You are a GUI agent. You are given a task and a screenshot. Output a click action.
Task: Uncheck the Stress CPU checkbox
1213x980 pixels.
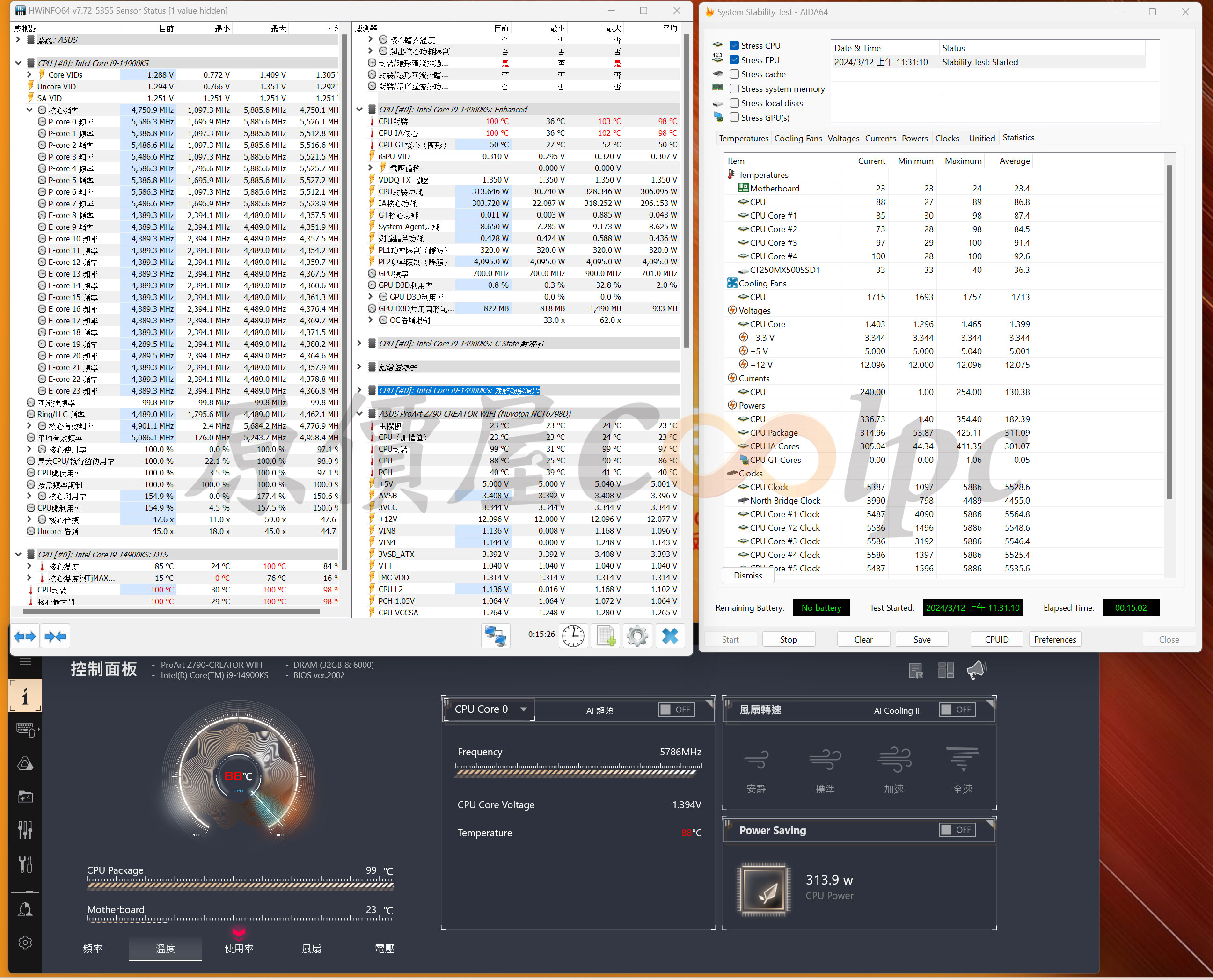click(734, 46)
